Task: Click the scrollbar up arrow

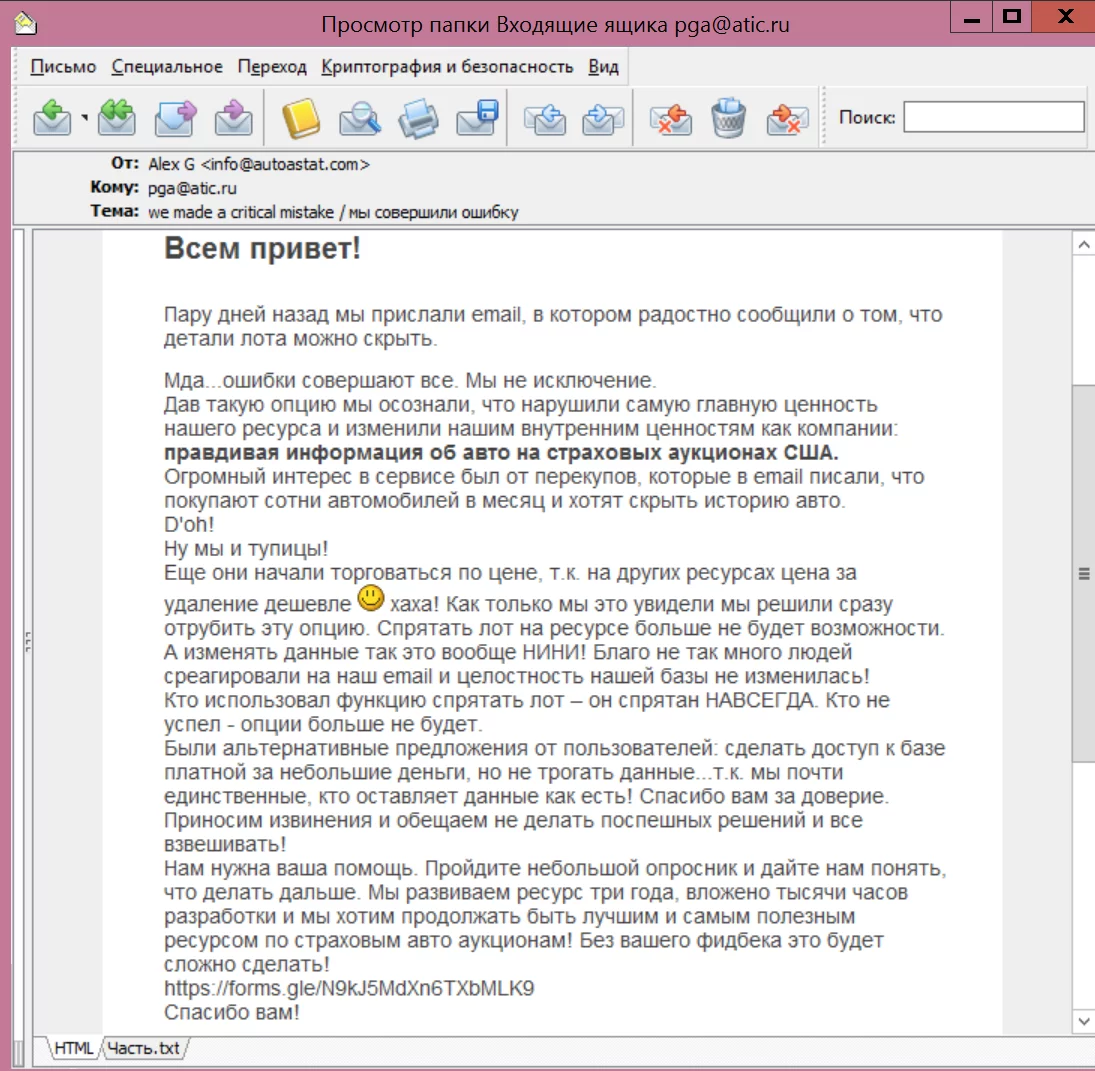Action: click(x=1083, y=244)
